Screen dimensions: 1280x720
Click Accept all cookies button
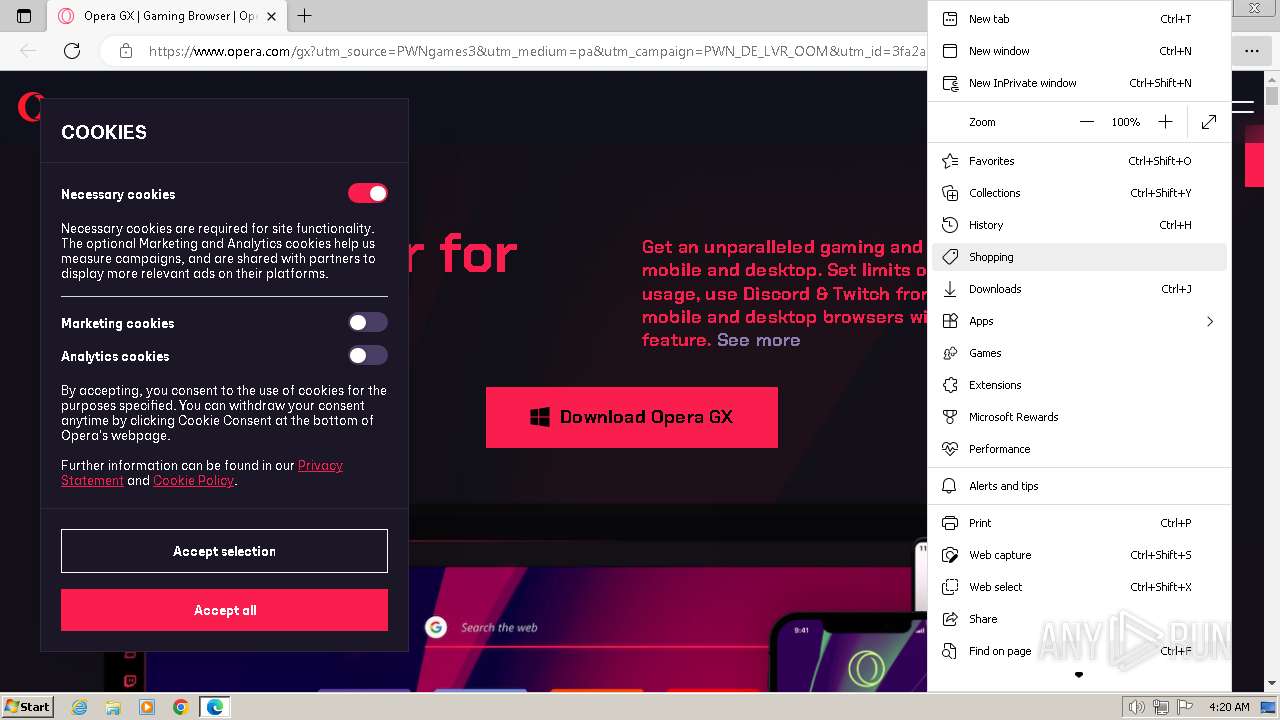tap(224, 610)
